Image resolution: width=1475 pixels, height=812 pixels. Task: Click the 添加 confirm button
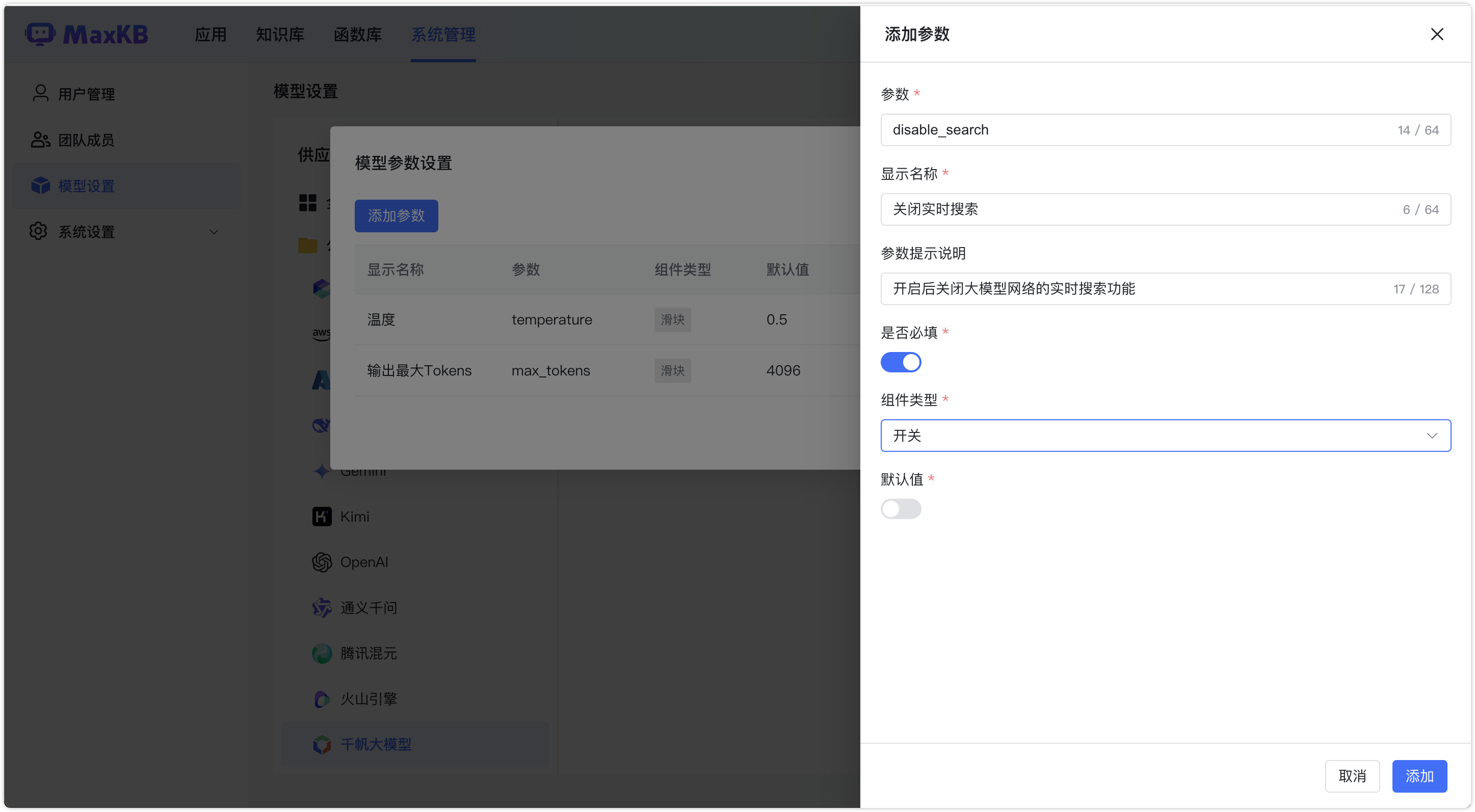[x=1419, y=776]
